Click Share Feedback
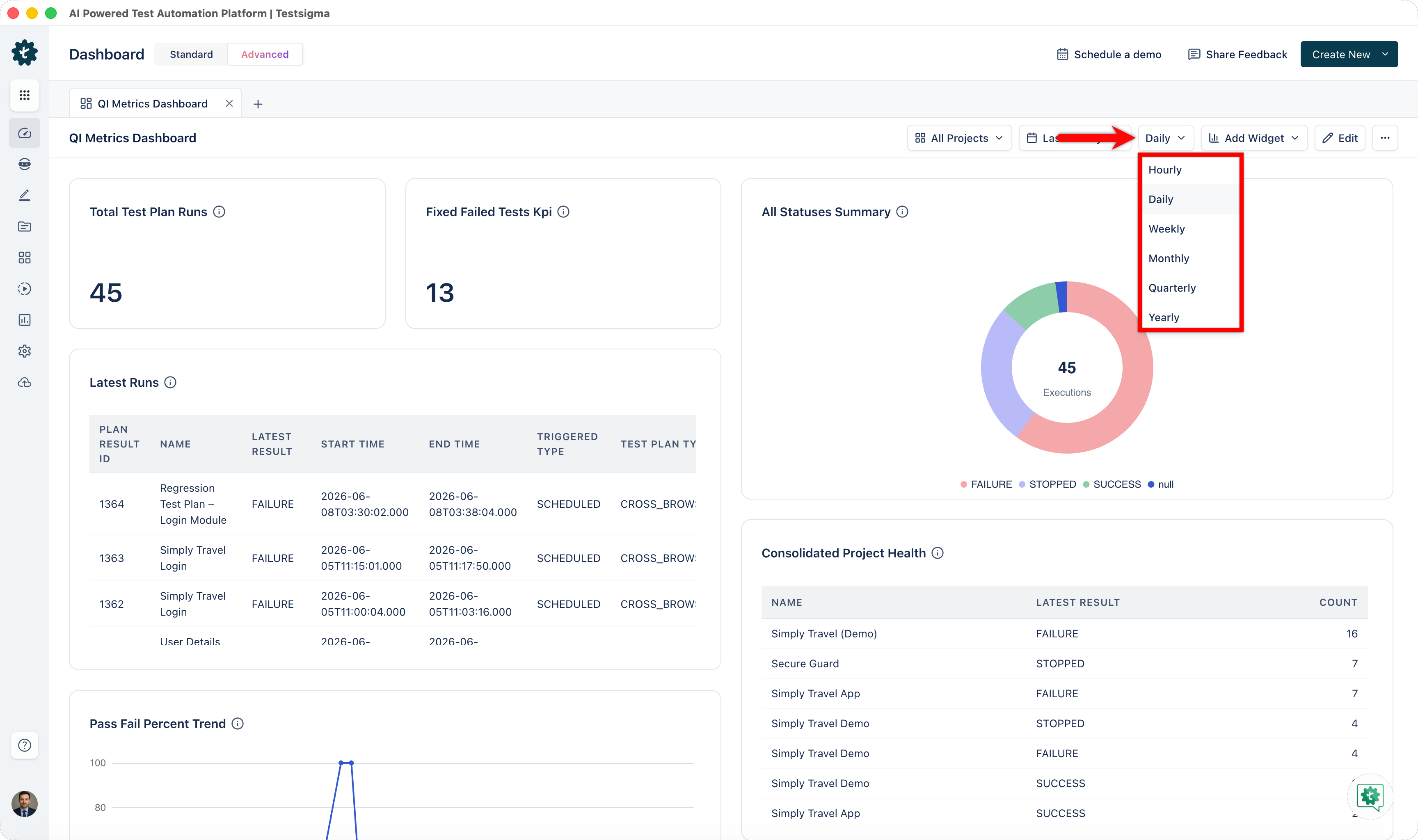 pos(1237,54)
